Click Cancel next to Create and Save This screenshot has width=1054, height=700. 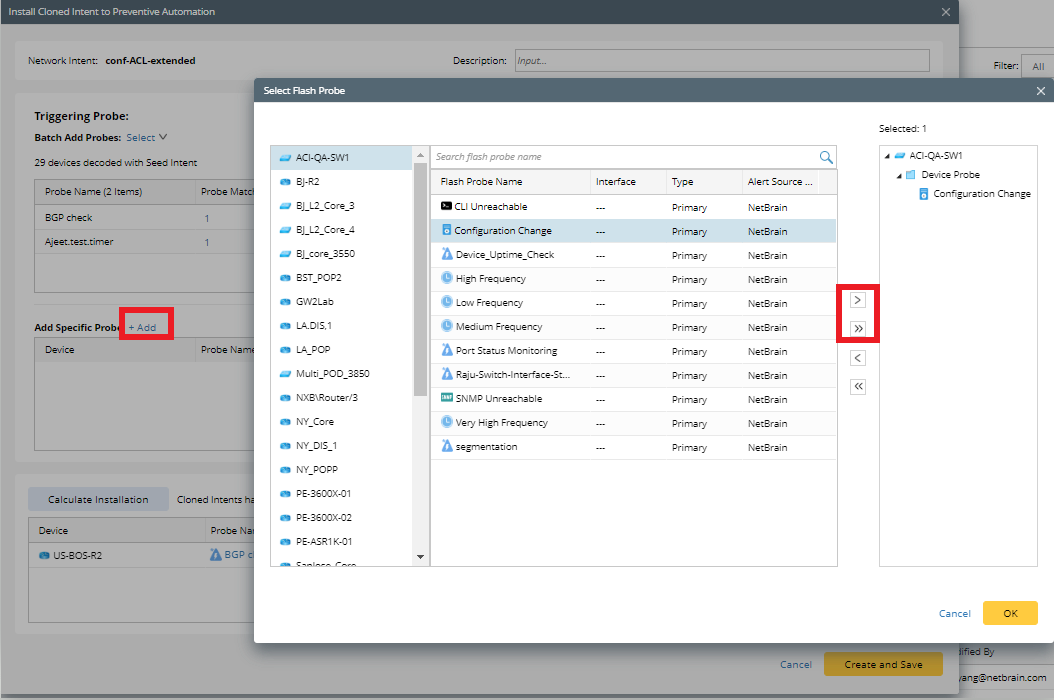tap(796, 664)
